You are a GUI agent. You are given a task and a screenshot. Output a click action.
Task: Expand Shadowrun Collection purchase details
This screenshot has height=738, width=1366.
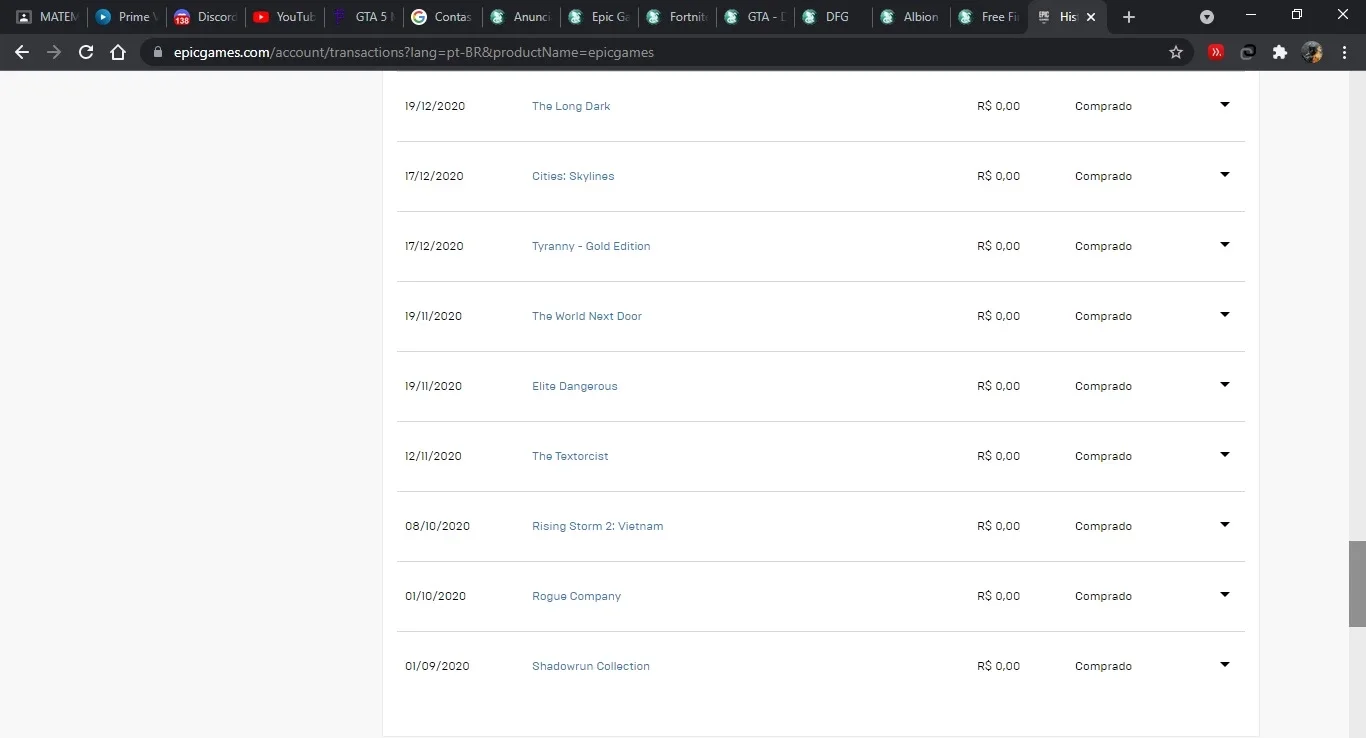[1224, 665]
